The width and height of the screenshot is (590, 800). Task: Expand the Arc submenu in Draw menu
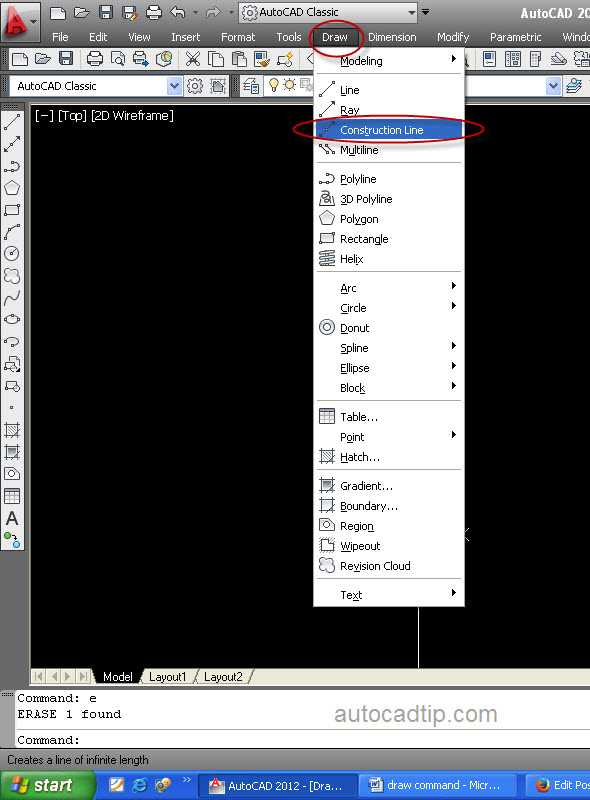(x=389, y=288)
